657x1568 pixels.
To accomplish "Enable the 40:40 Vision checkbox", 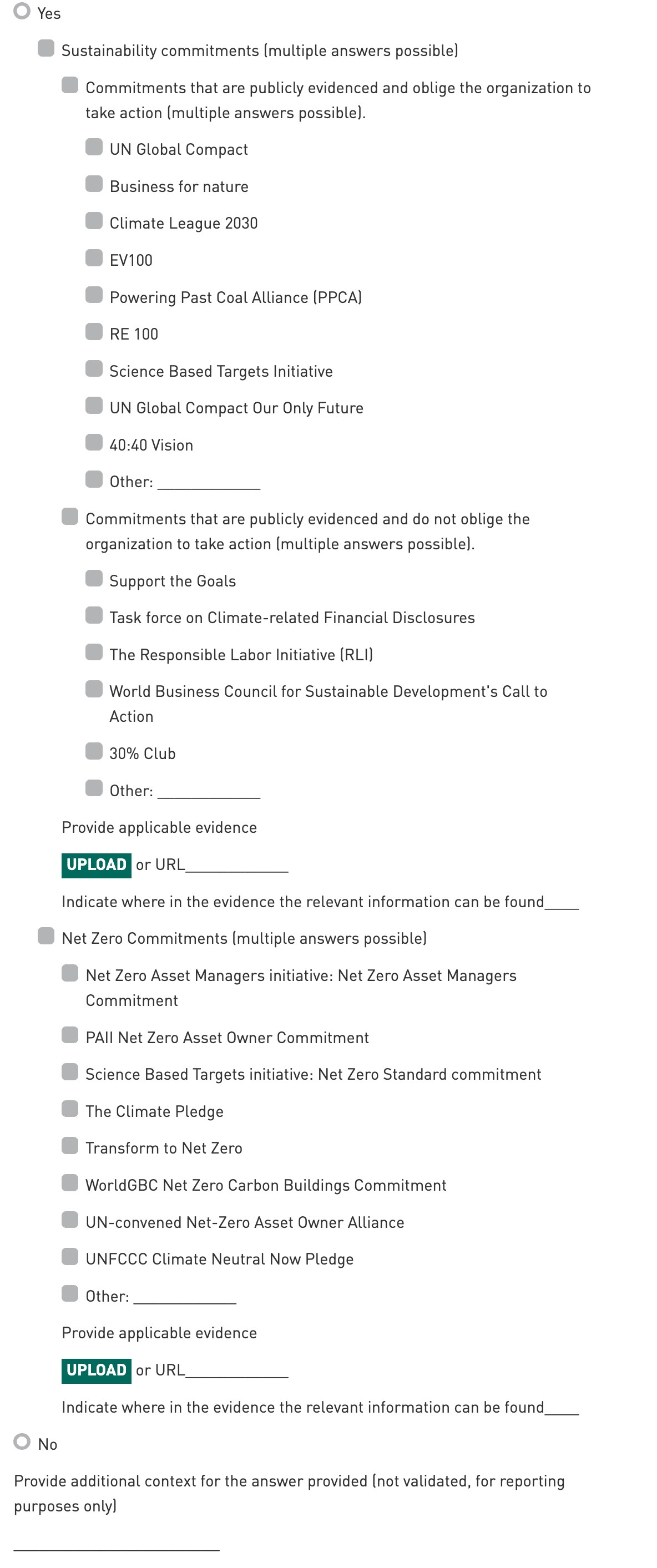I will click(x=94, y=443).
